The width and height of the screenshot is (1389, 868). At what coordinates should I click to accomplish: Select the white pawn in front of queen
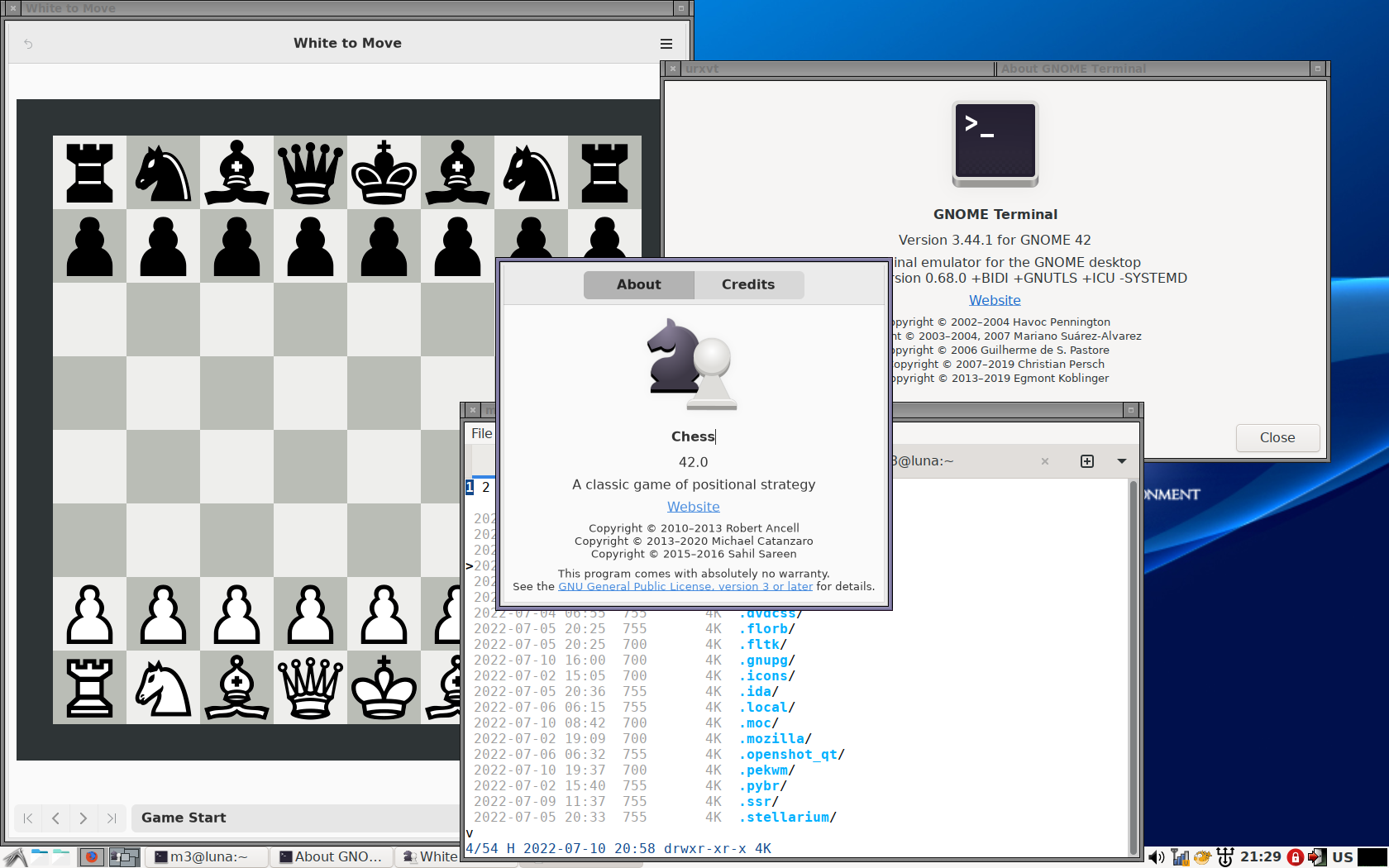coord(310,613)
